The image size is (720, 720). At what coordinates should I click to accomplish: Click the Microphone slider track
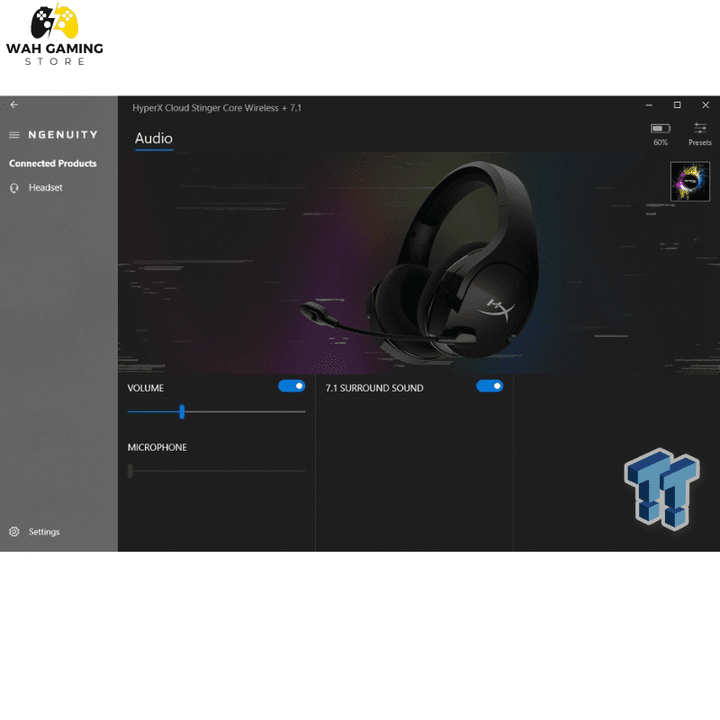click(216, 471)
